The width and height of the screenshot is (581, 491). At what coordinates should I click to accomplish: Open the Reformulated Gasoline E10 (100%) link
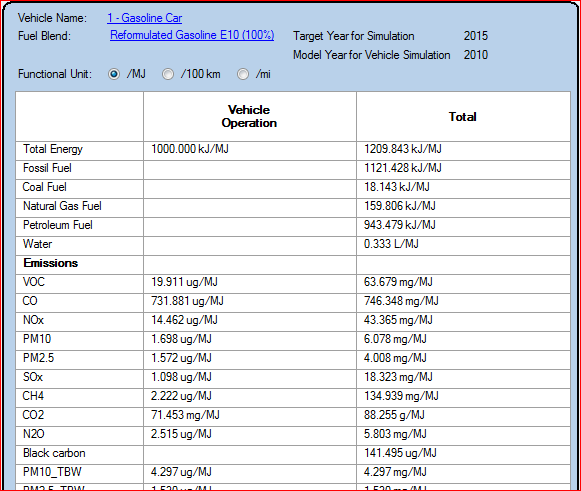point(192,35)
